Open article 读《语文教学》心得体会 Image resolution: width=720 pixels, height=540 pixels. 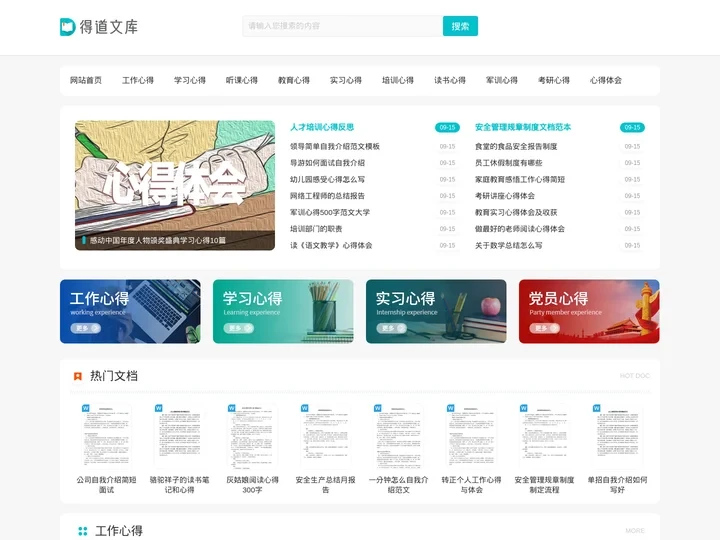tap(331, 245)
